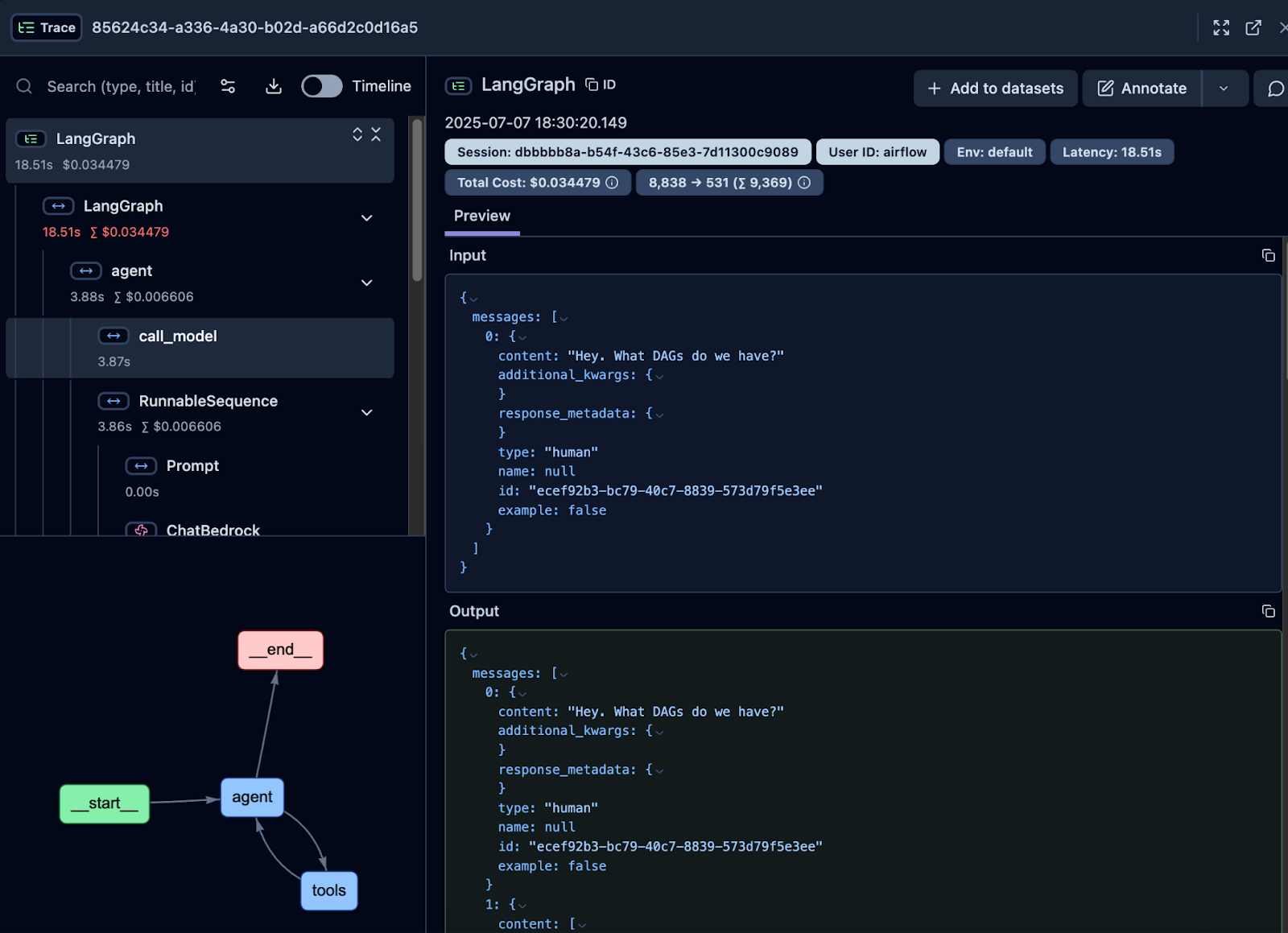This screenshot has height=933, width=1288.
Task: Copy the Input JSON
Action: click(1268, 255)
